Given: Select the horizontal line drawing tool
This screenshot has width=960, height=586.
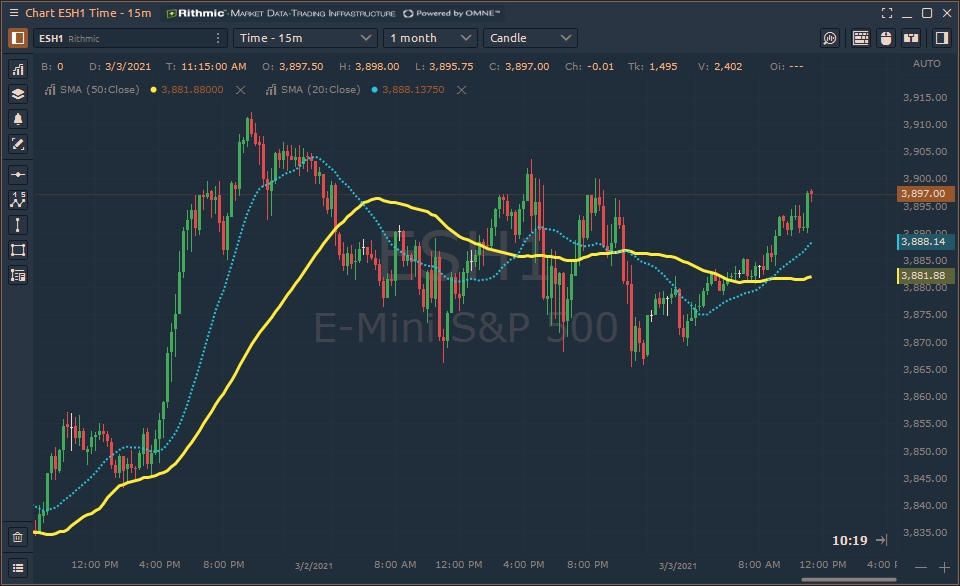Looking at the screenshot, I should pos(17,174).
